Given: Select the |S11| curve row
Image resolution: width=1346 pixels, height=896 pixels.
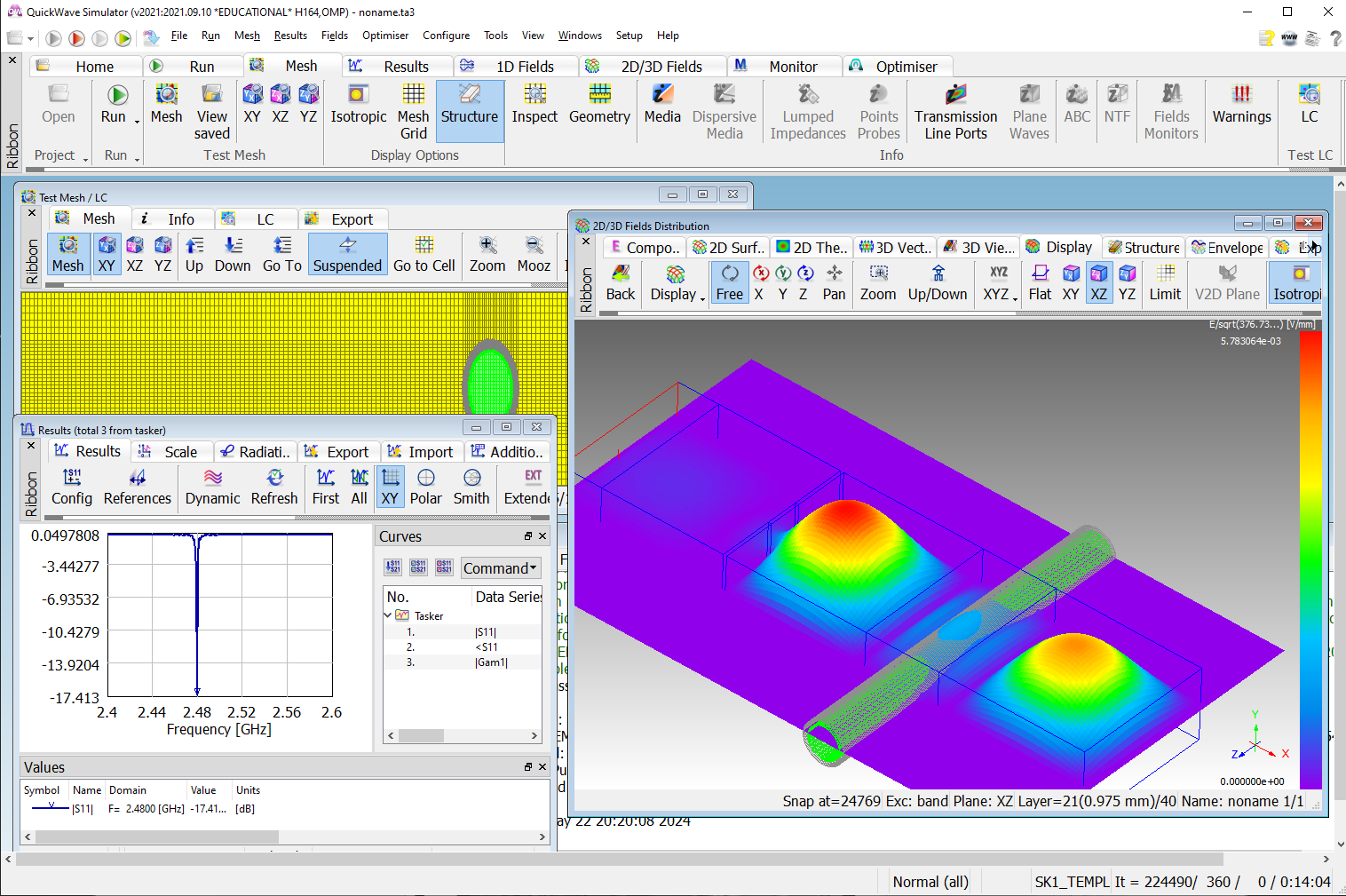Looking at the screenshot, I should tap(463, 632).
